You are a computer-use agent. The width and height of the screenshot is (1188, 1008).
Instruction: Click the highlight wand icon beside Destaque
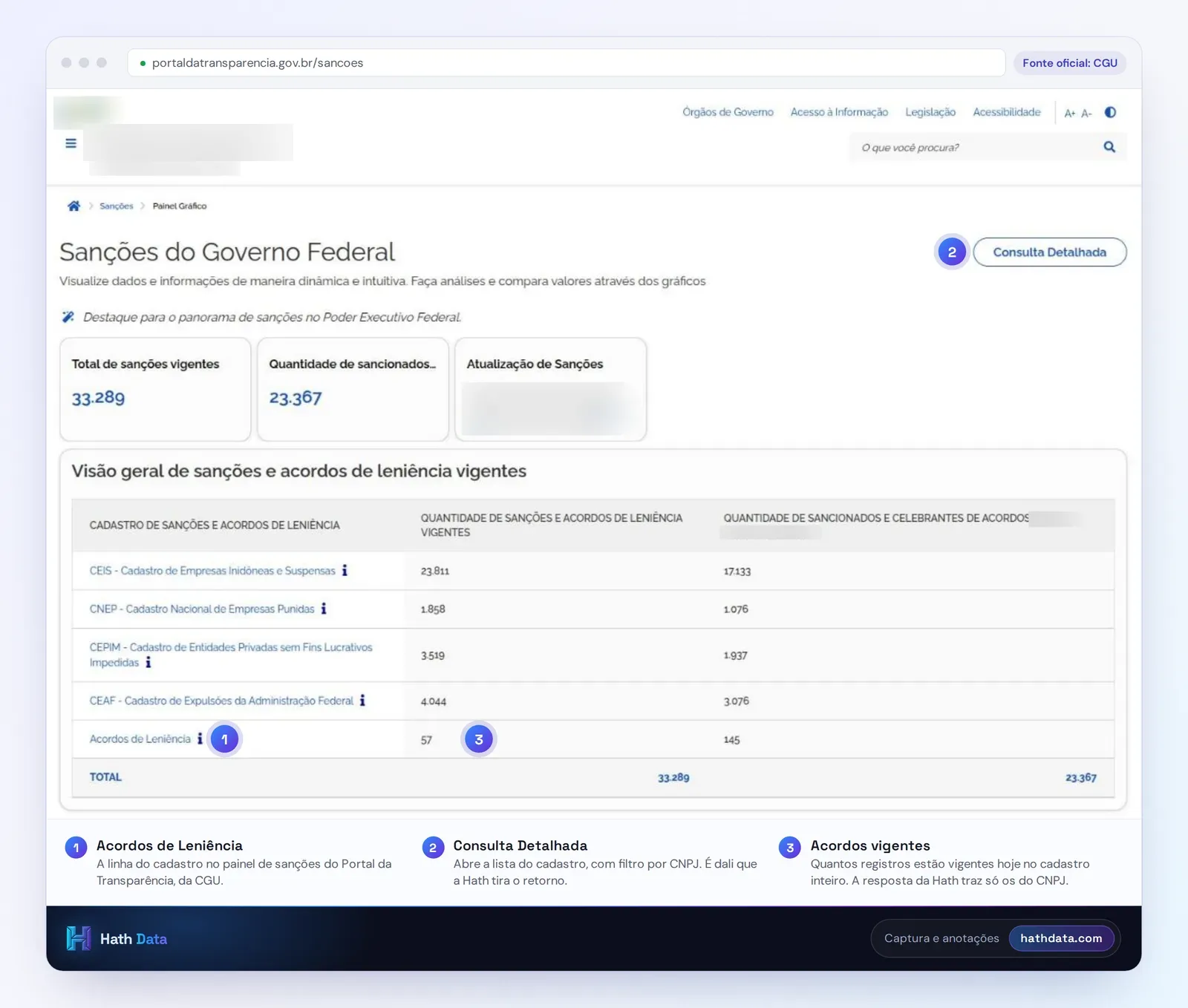68,317
